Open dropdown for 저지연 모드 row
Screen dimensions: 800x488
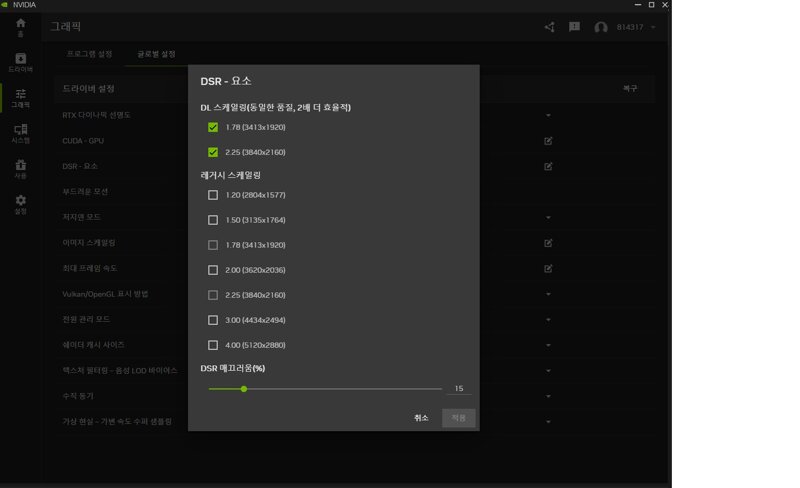(548, 217)
